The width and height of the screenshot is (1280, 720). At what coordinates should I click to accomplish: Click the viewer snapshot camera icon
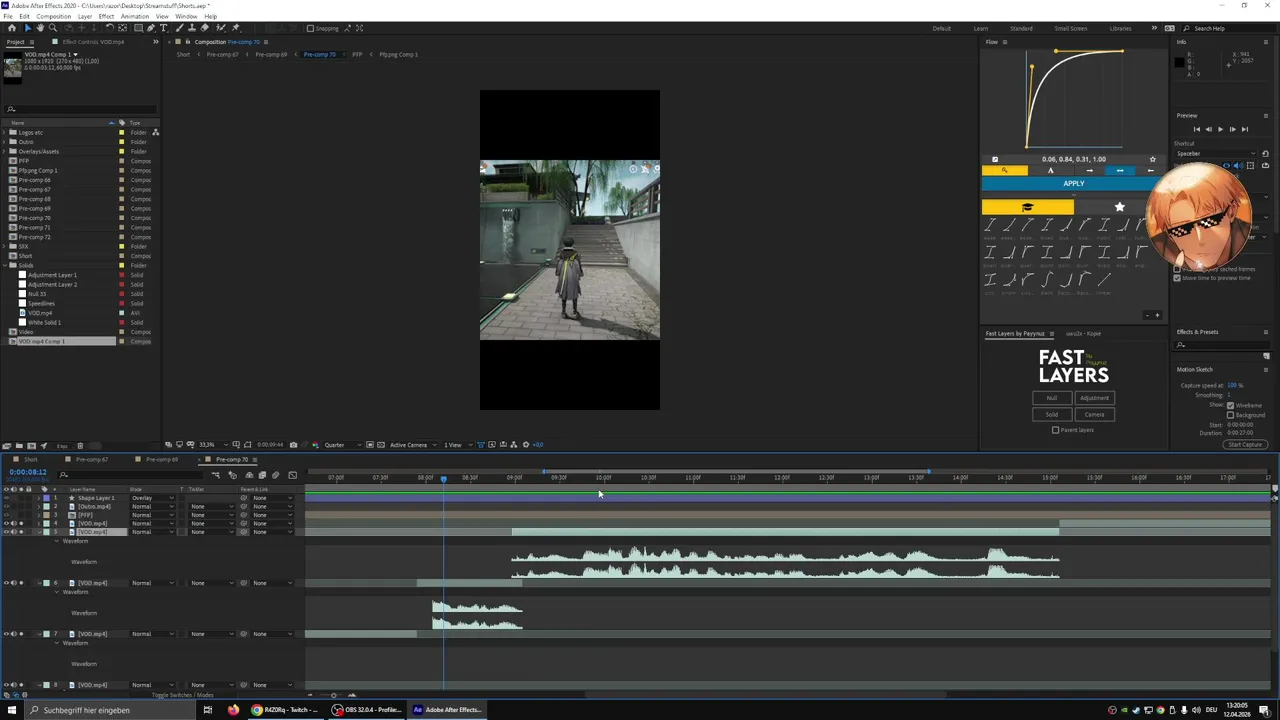[x=293, y=445]
